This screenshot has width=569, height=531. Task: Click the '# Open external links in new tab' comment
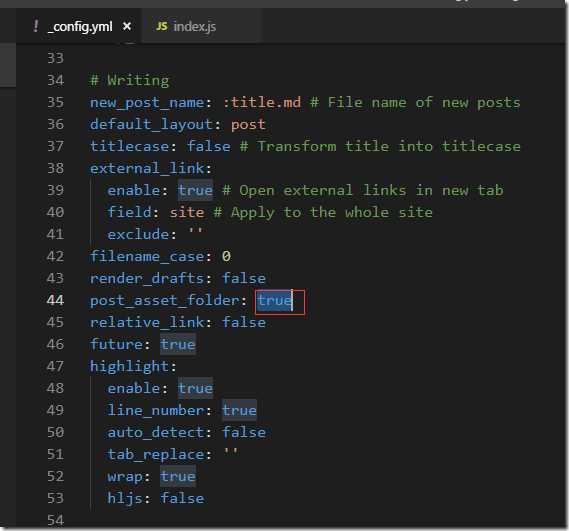(x=363, y=190)
